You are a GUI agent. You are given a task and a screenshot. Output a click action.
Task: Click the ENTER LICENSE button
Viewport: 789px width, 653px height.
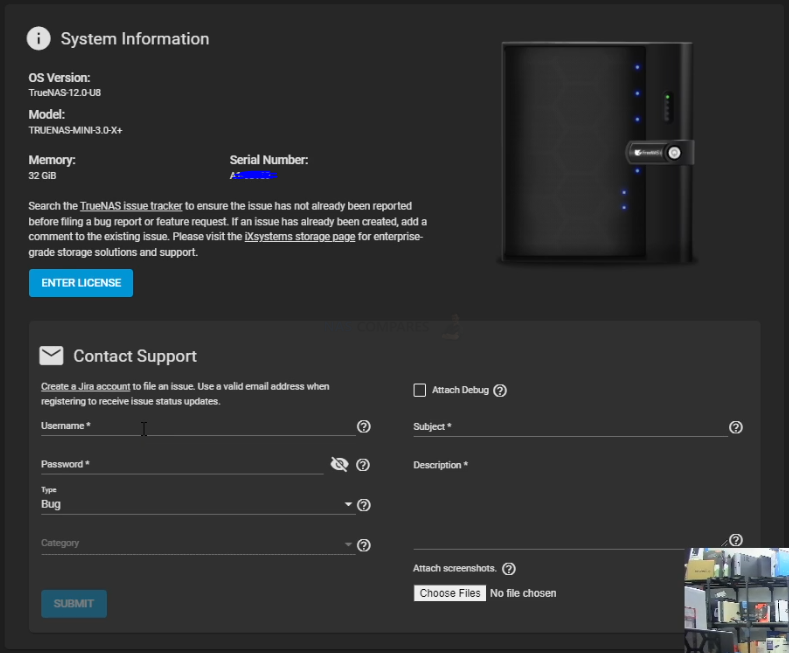81,283
